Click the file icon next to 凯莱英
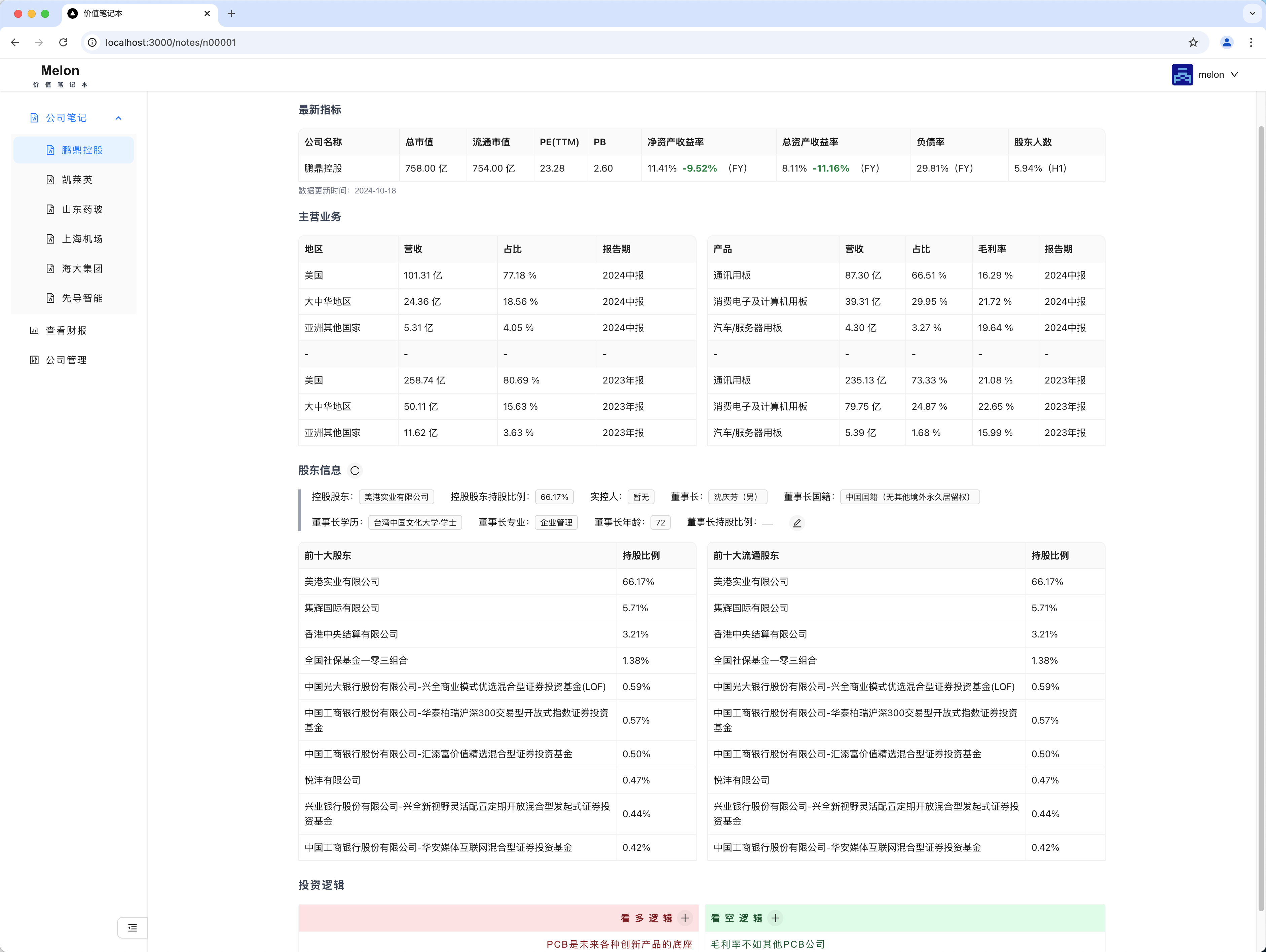1266x952 pixels. point(50,180)
